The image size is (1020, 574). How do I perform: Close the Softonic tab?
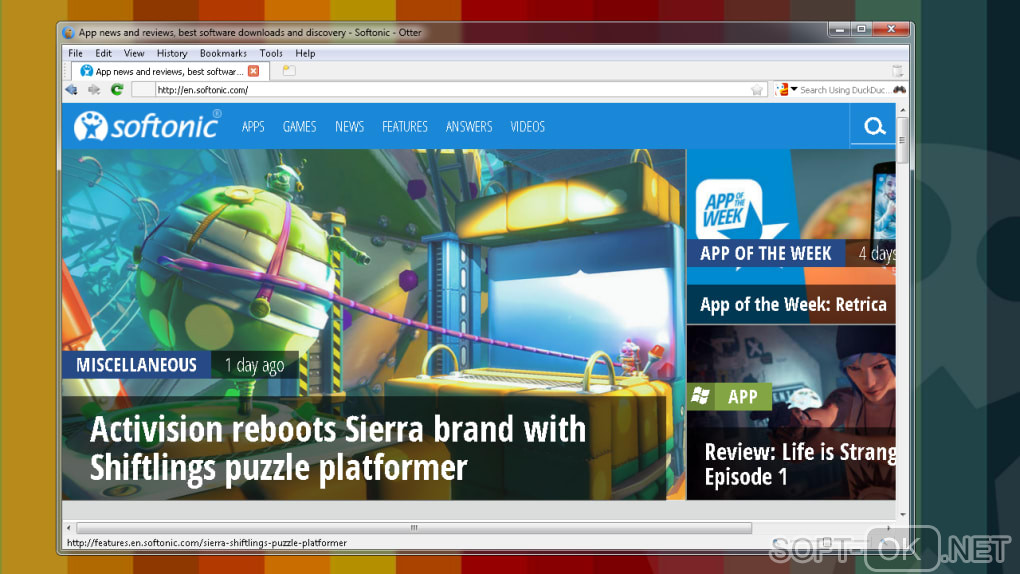253,71
